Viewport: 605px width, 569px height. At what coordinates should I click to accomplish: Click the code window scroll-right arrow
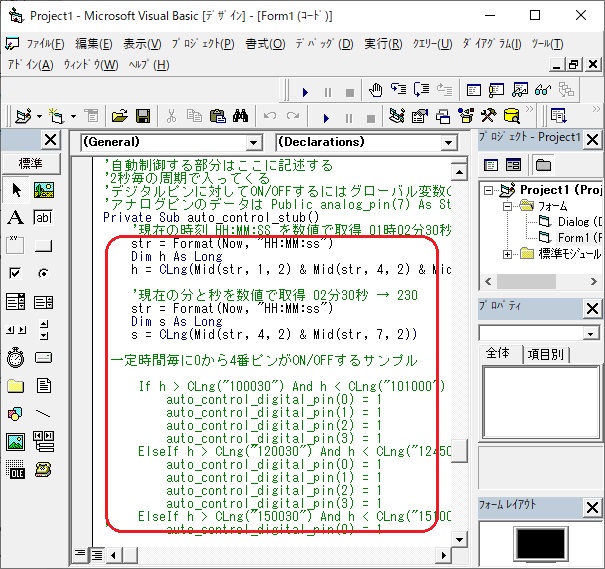click(443, 555)
